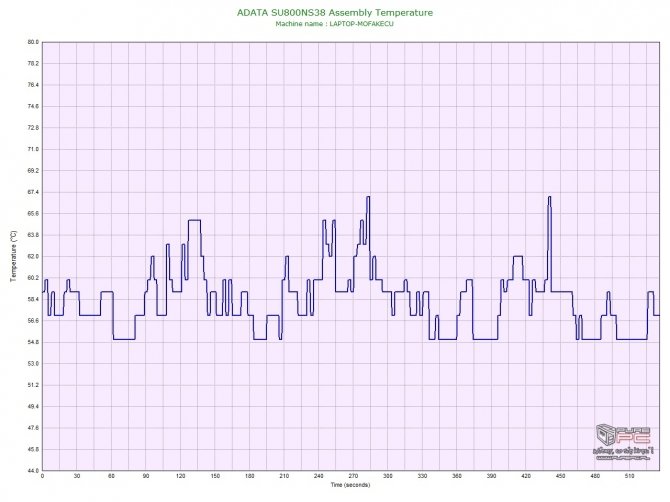Image resolution: width=670 pixels, height=502 pixels.
Task: Click the Time (seconds) axis label
Action: [350, 484]
